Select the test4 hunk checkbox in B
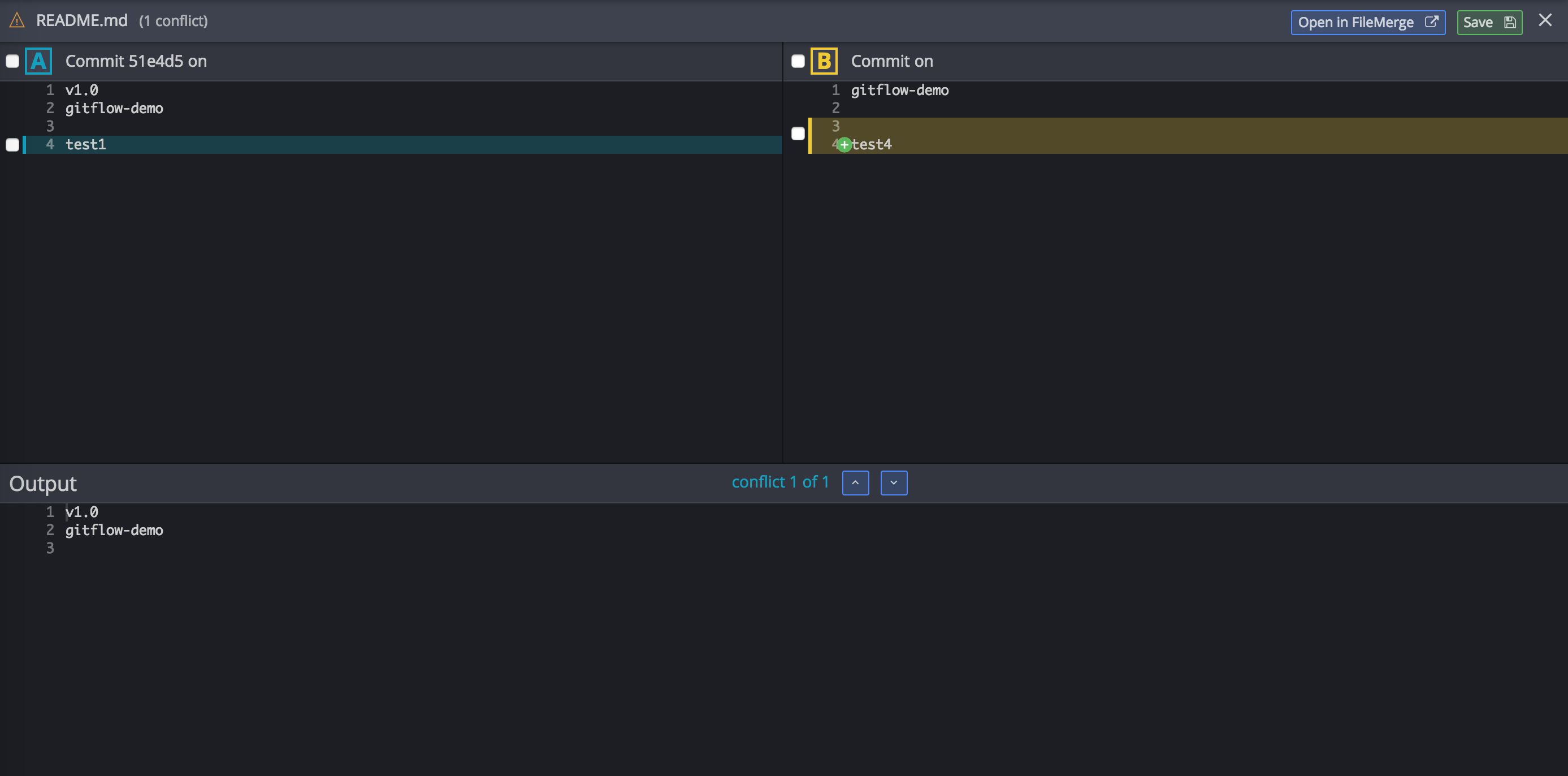The image size is (1568, 776). click(x=798, y=133)
